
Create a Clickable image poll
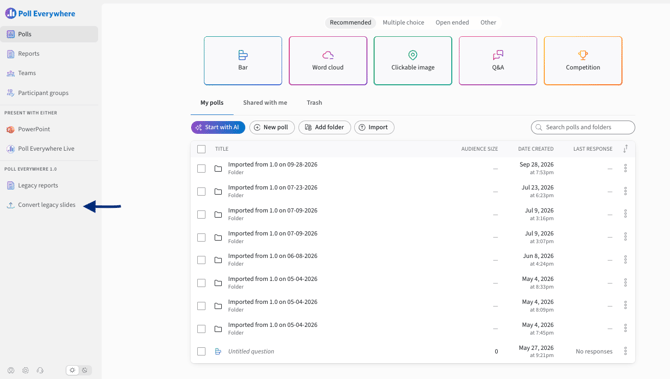tap(413, 61)
